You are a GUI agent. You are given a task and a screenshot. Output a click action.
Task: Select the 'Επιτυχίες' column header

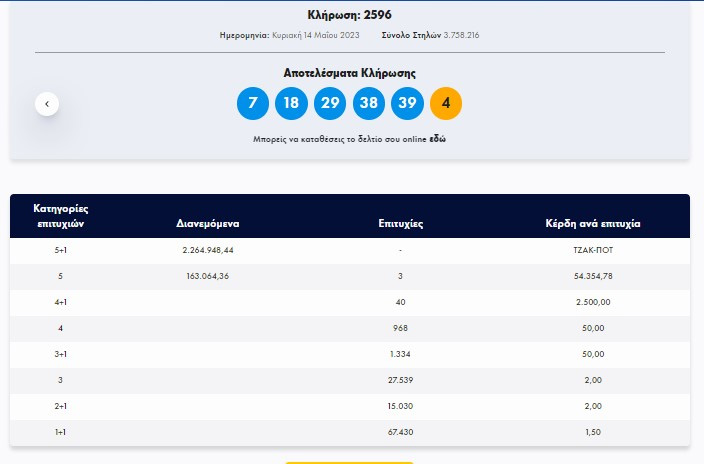point(400,223)
